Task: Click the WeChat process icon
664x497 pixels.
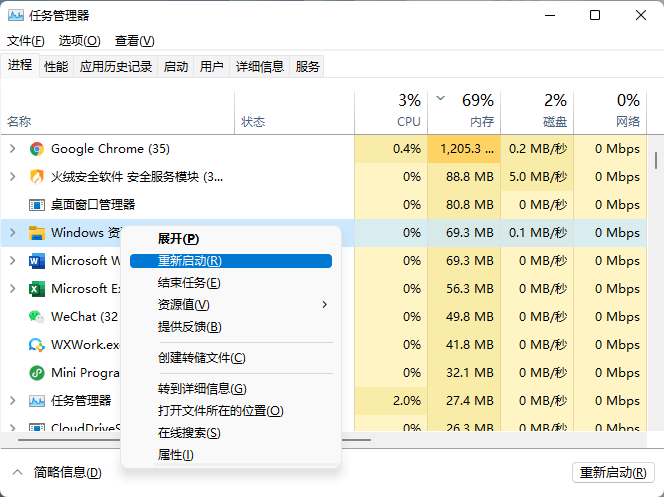Action: click(x=37, y=317)
